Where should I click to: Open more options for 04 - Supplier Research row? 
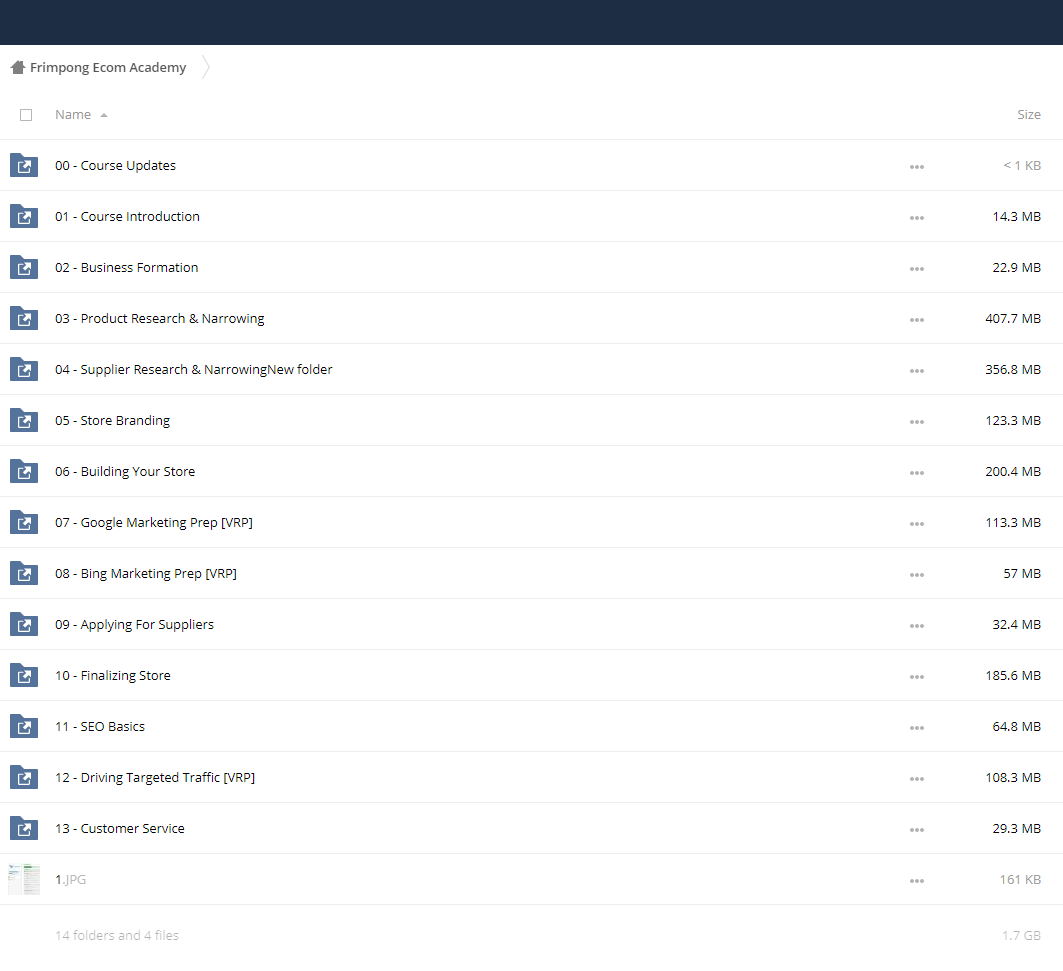[917, 371]
